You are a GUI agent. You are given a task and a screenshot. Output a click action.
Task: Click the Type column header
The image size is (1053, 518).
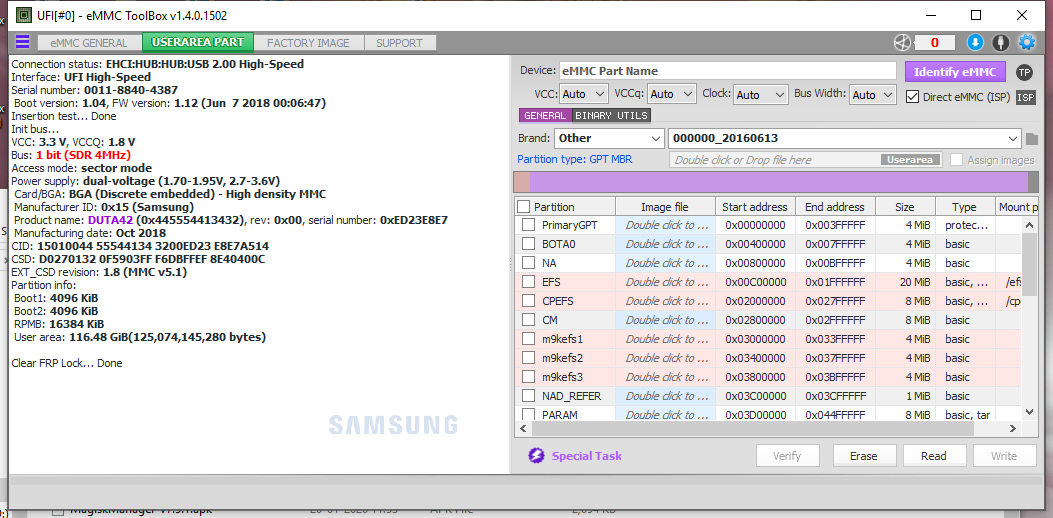(x=964, y=207)
